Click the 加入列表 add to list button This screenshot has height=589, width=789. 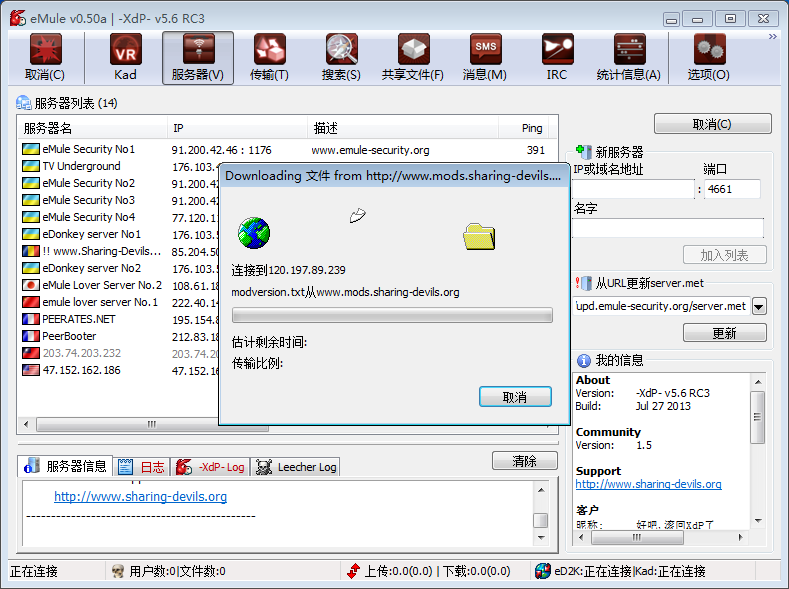click(x=725, y=255)
